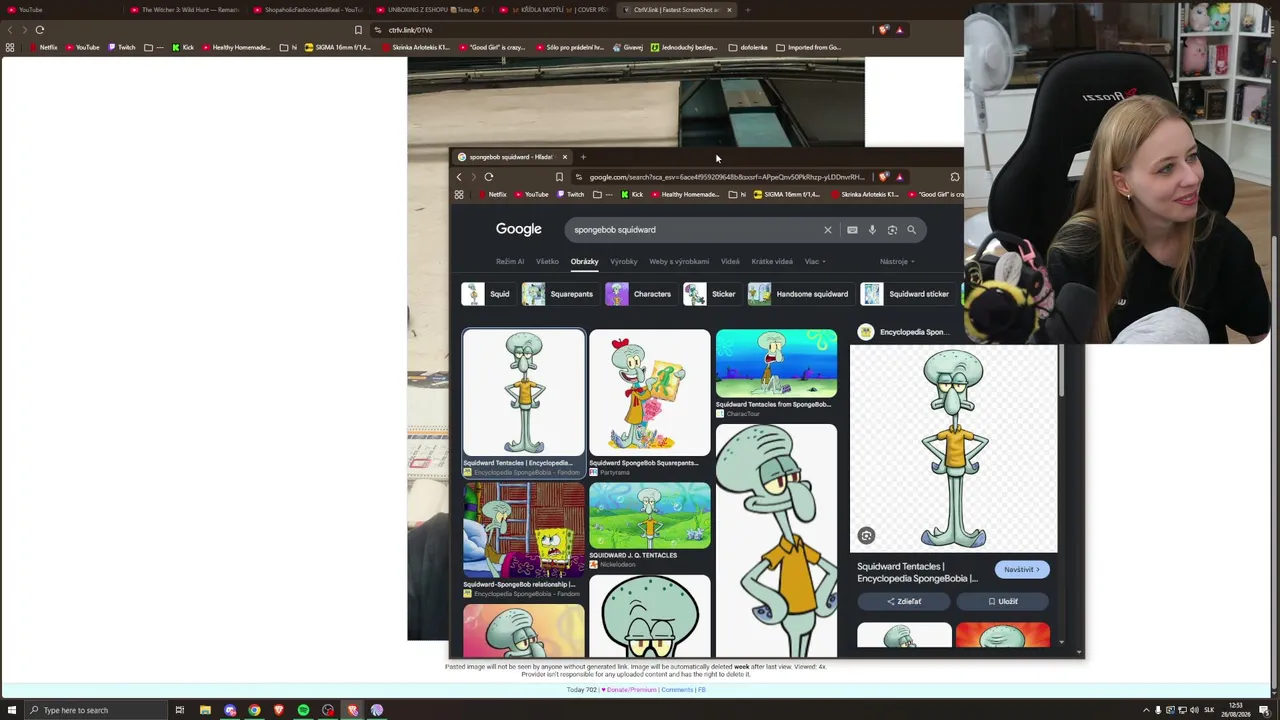Click back arrow in pasted Google window
Image resolution: width=1280 pixels, height=720 pixels.
[459, 177]
